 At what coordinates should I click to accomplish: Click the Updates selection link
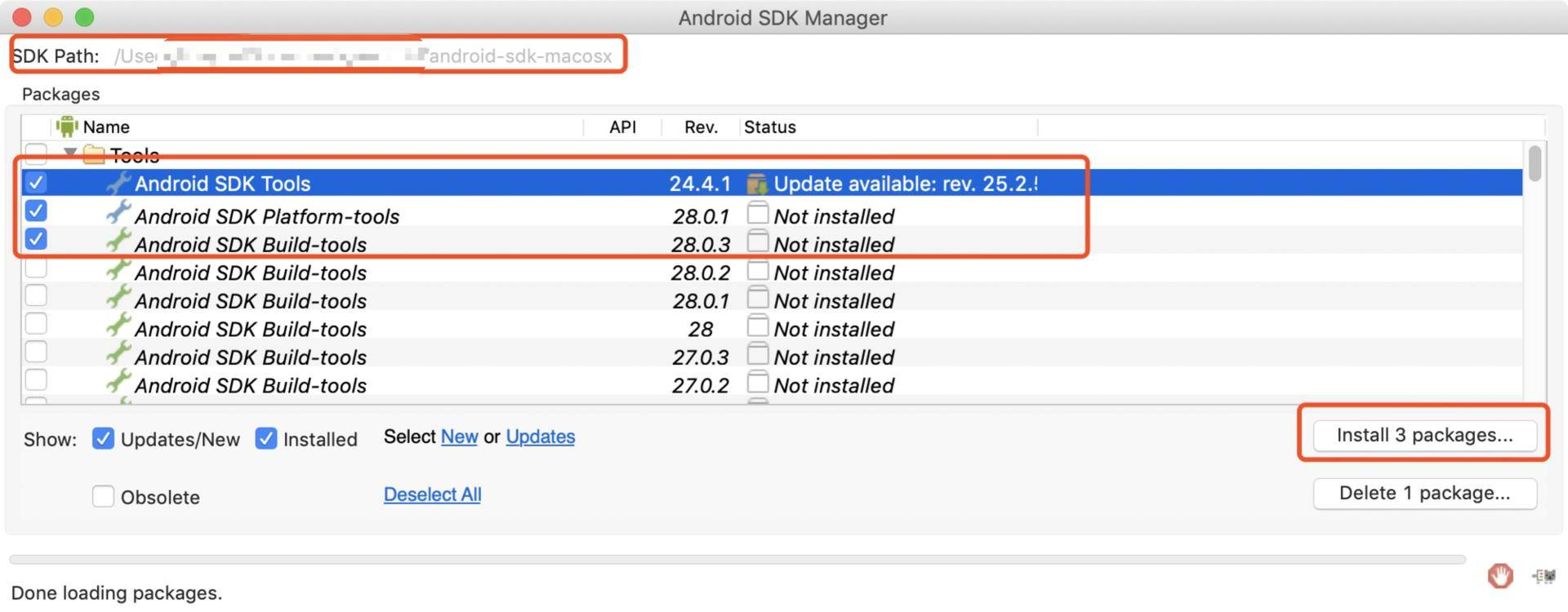540,437
